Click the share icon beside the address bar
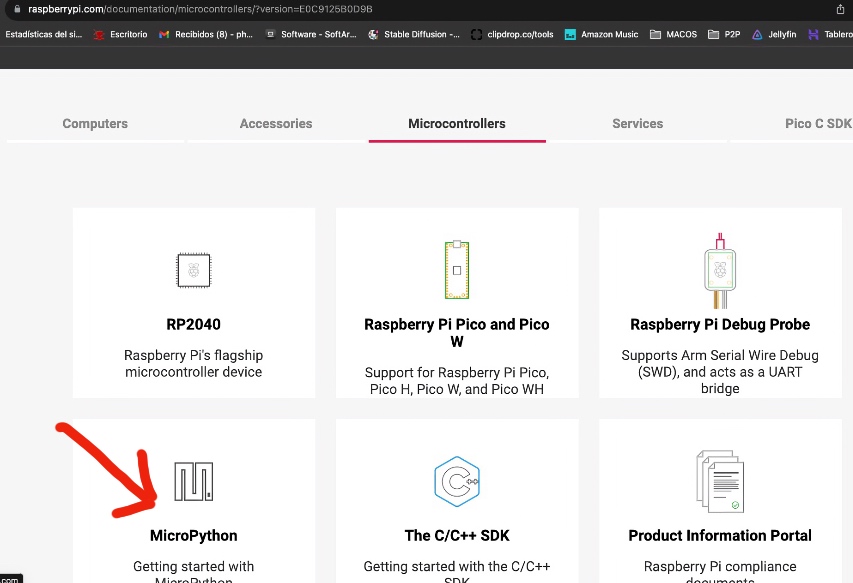853x583 pixels. pyautogui.click(x=840, y=9)
